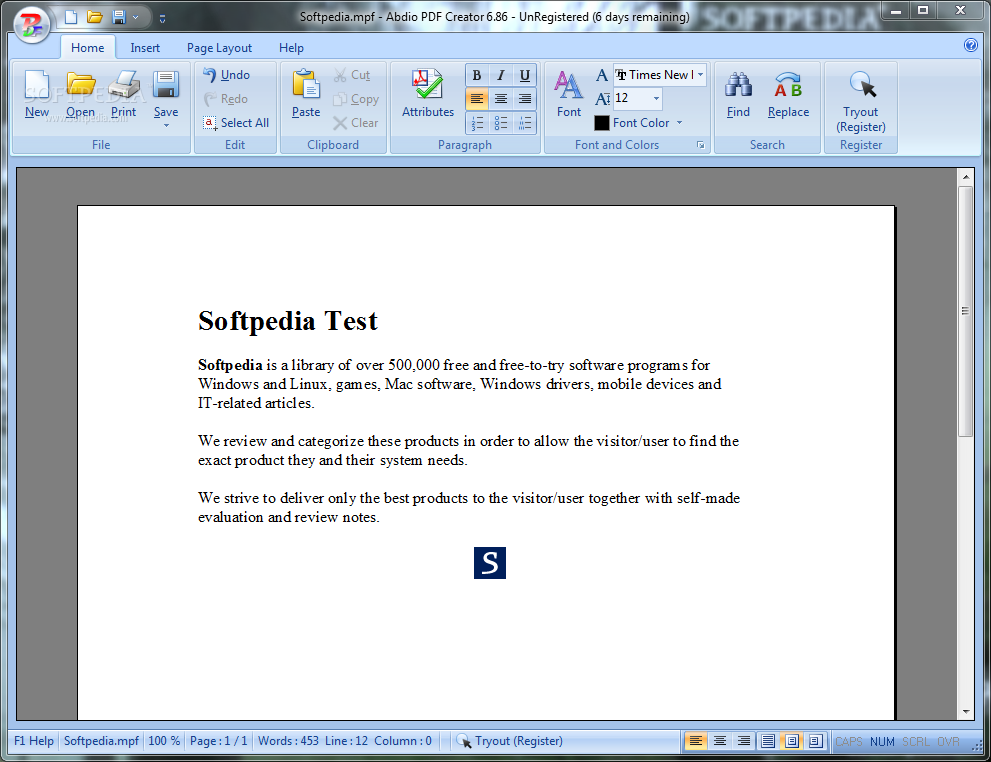Screen dimensions: 991x762
Task: Click the Cut scissors icon
Action: coord(341,75)
